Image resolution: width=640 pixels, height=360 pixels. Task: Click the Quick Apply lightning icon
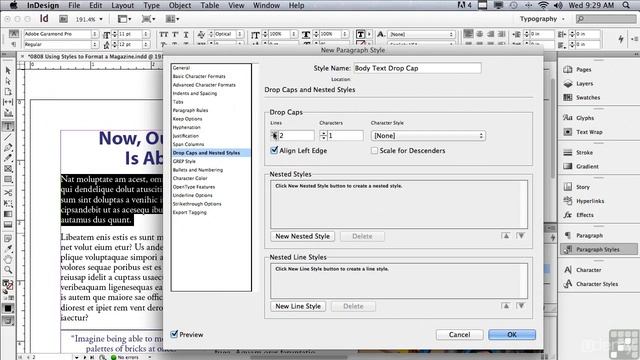pos(621,39)
